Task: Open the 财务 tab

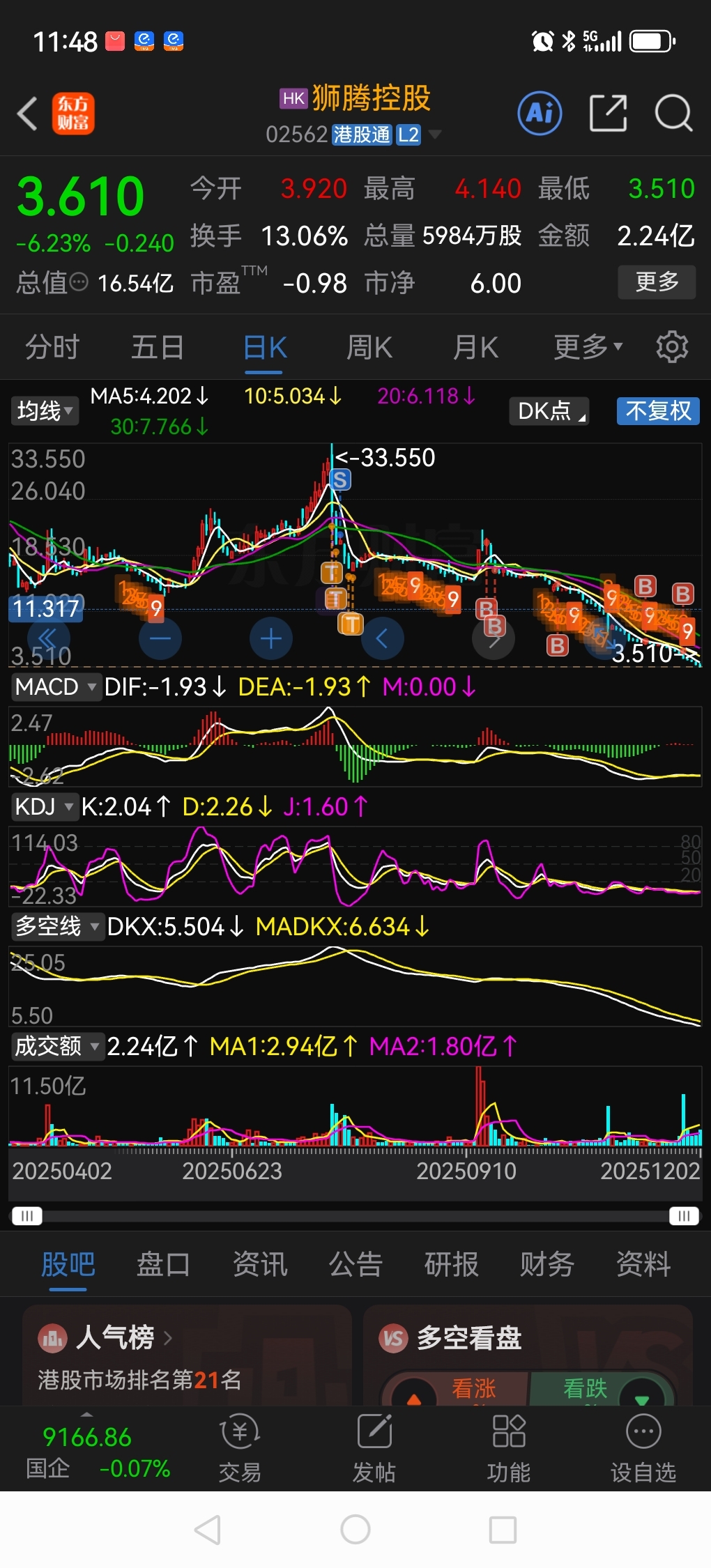Action: pyautogui.click(x=547, y=1264)
